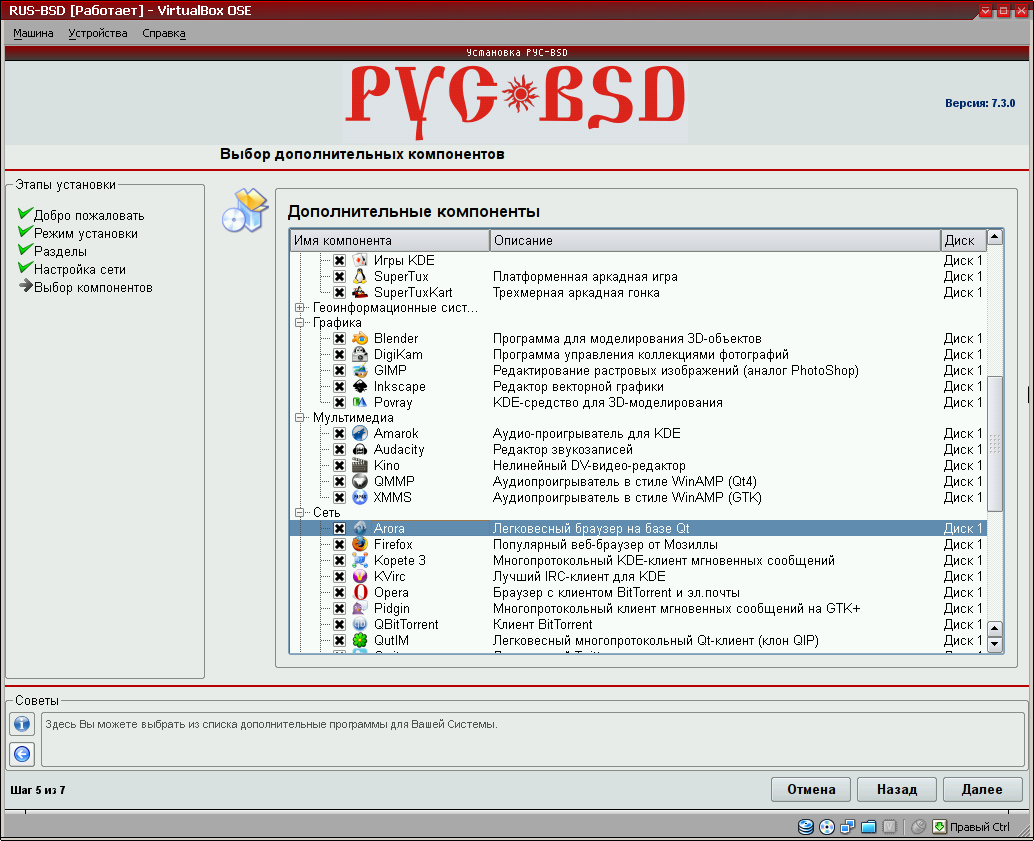The width and height of the screenshot is (1034, 841).
Task: Click the component list vertical scrollbar thumb
Action: pyautogui.click(x=995, y=443)
